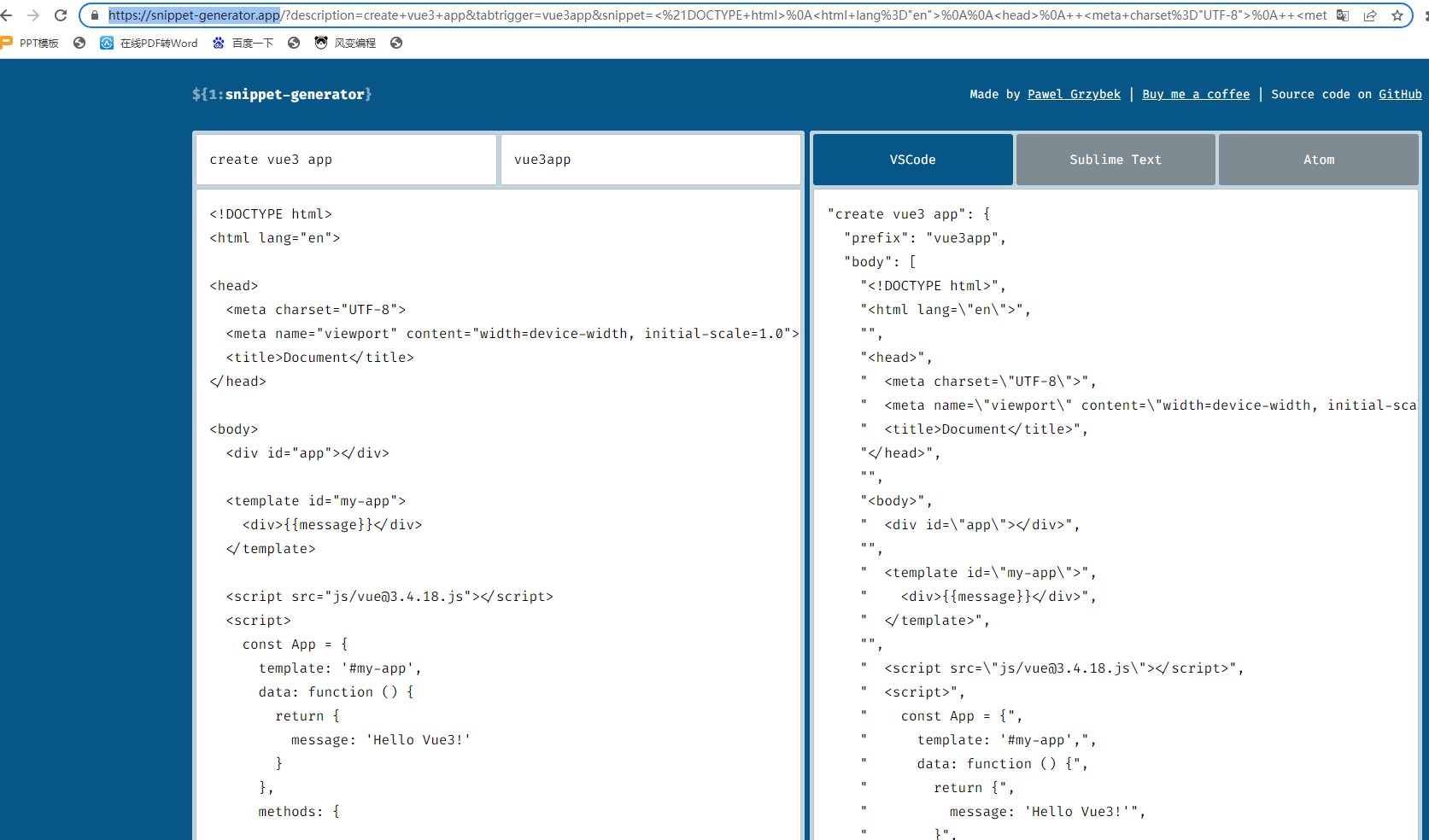Click the '<div id="app"></div>' source line
This screenshot has height=840, width=1429.
[x=307, y=453]
